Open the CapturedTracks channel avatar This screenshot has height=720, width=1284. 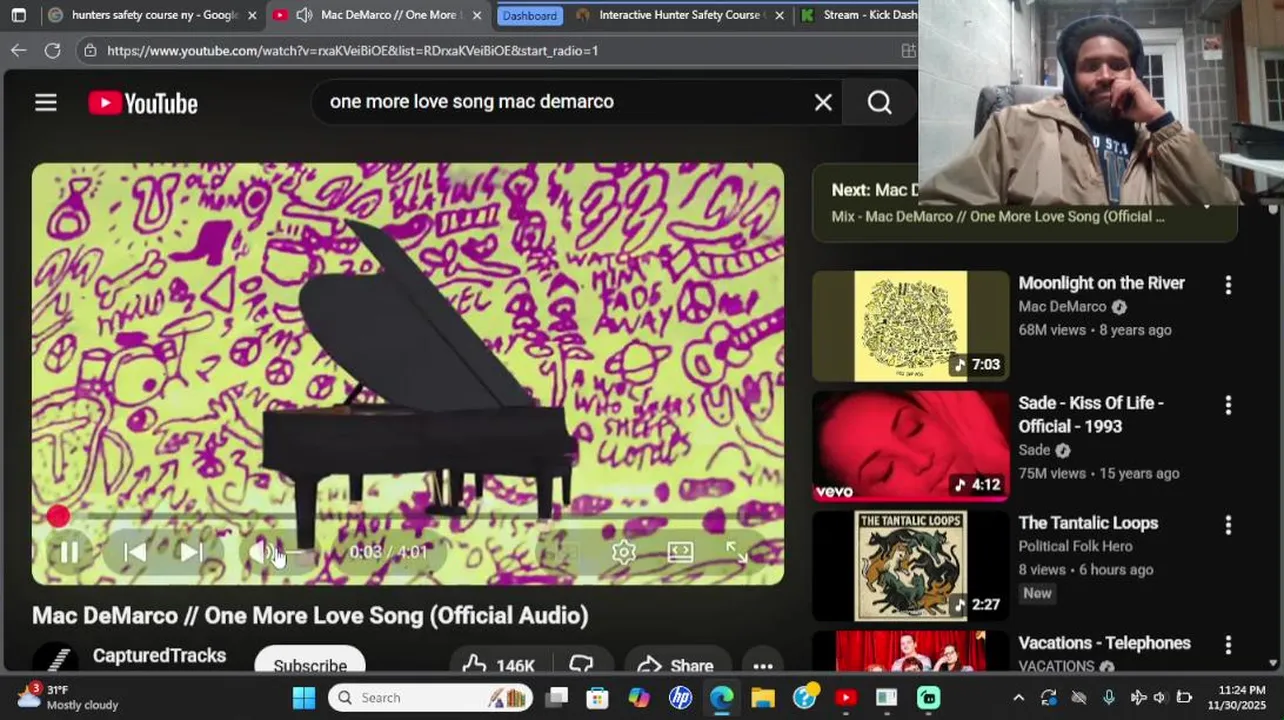55,658
